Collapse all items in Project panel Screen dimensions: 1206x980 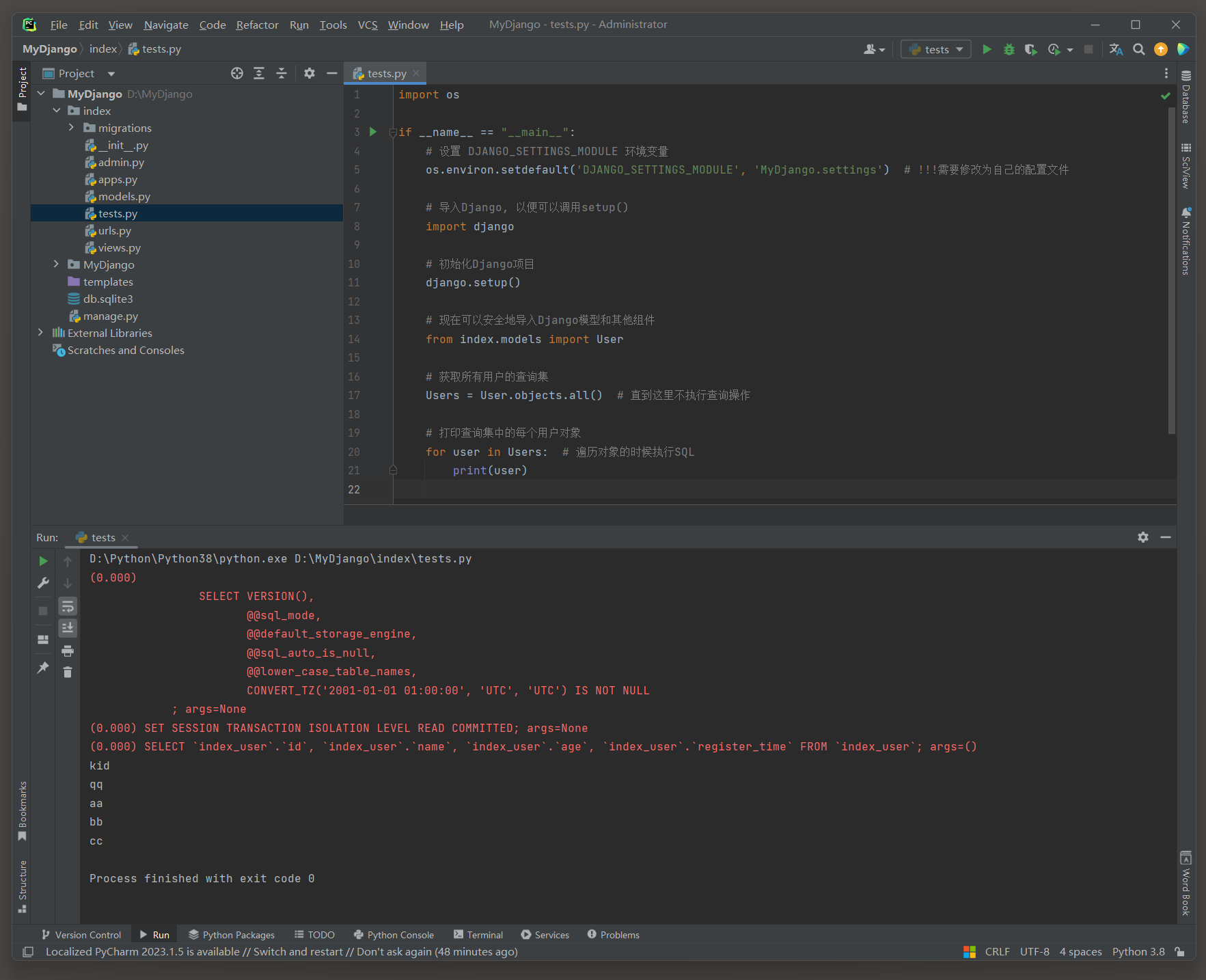point(281,73)
